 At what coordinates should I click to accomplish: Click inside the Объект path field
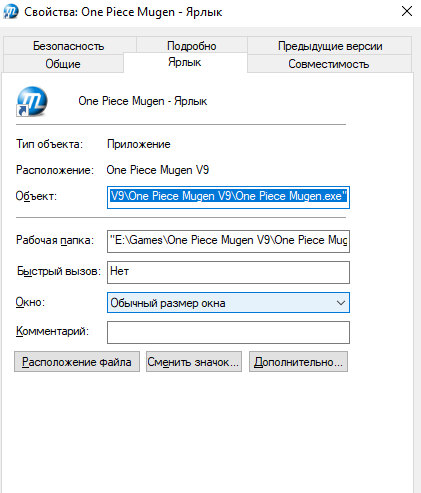[228, 197]
